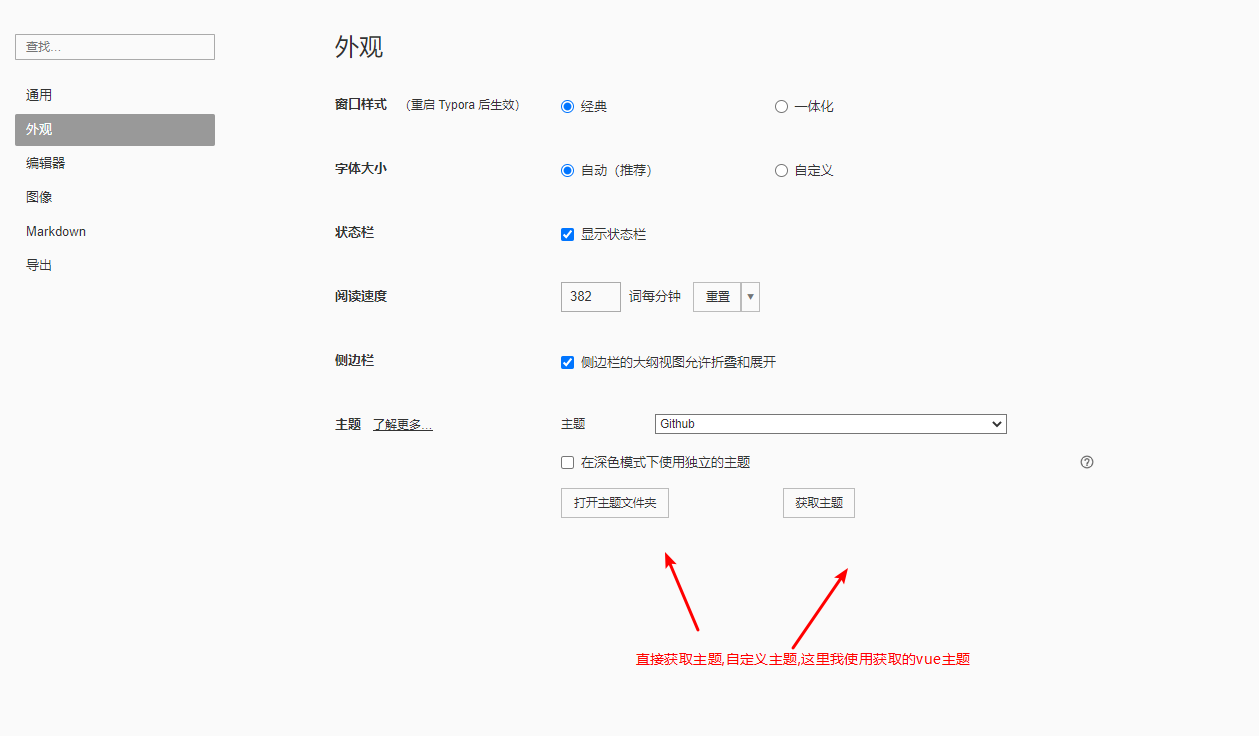Screen dimensions: 1259x736
Task: Click the 获取主题 button
Action: click(x=818, y=503)
